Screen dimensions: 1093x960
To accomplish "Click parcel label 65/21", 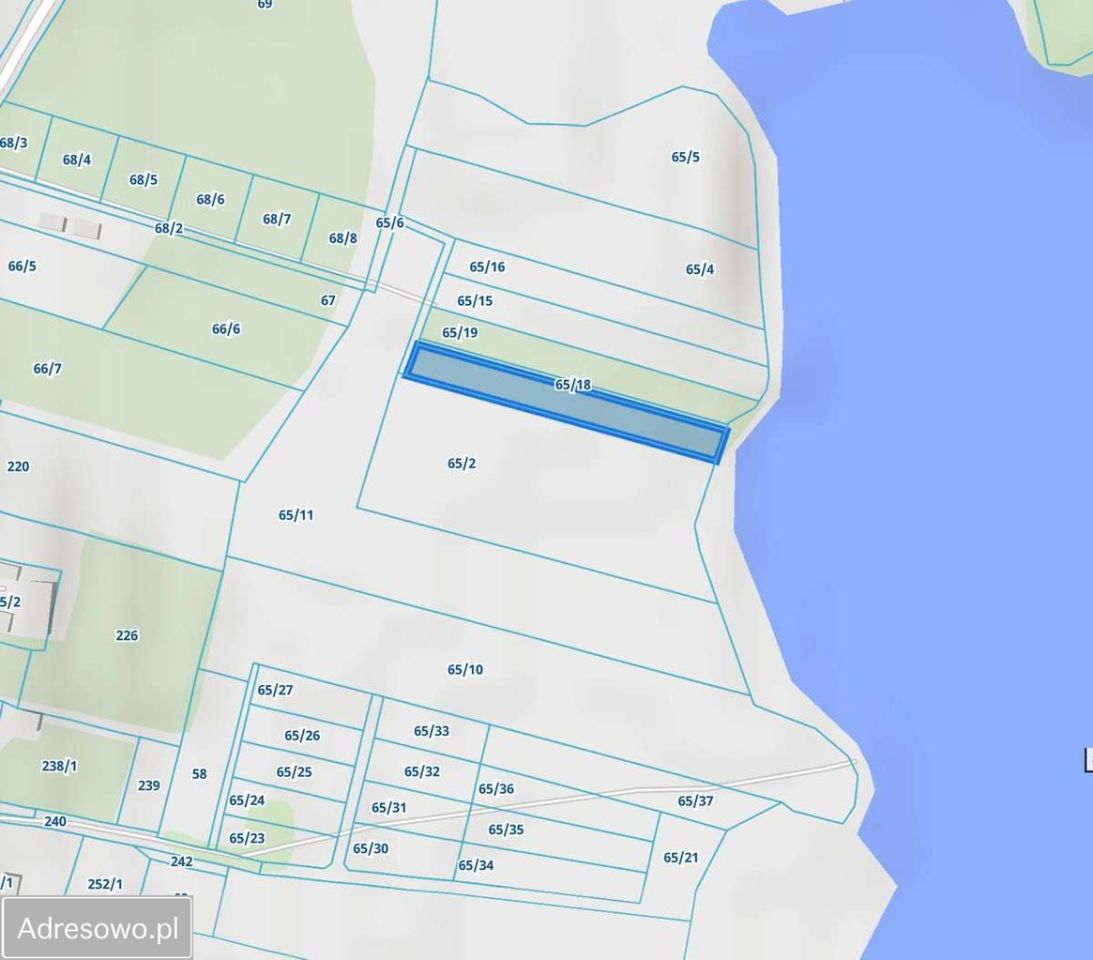I will [680, 858].
